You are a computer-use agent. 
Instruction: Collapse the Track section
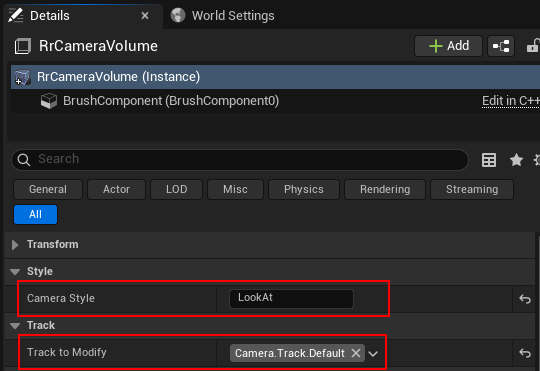[15, 326]
